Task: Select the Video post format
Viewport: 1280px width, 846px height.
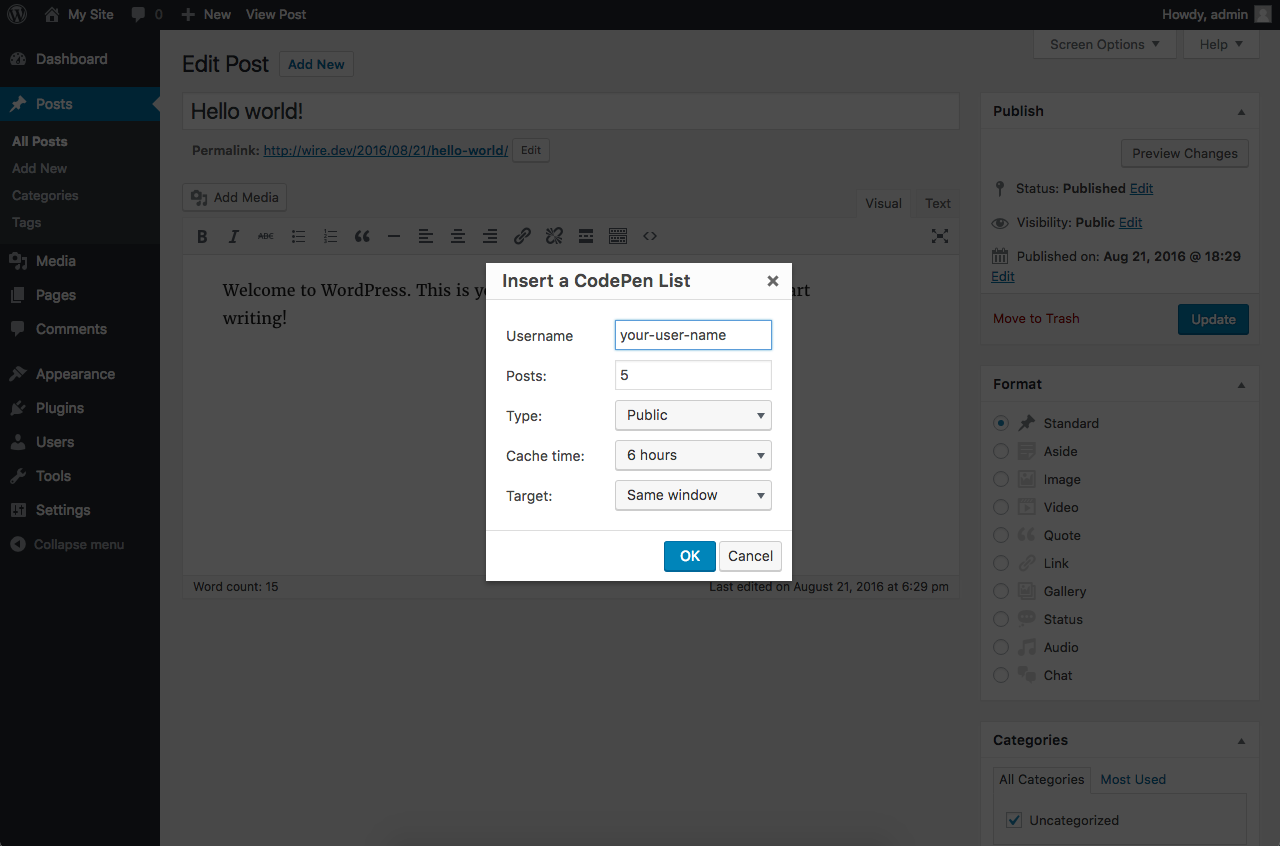Action: pyautogui.click(x=1001, y=507)
